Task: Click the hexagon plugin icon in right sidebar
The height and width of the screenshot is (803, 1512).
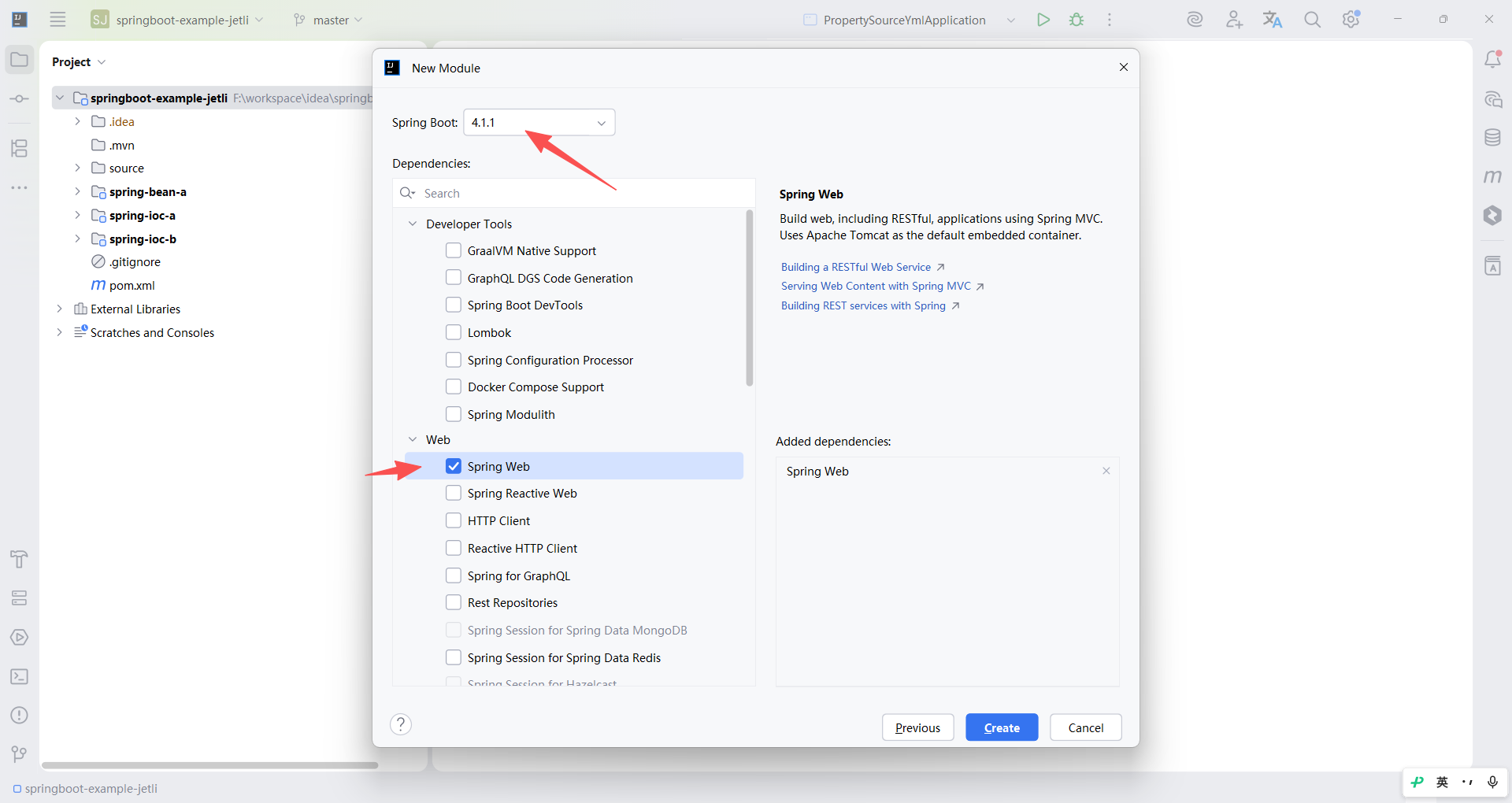Action: coord(1492,216)
